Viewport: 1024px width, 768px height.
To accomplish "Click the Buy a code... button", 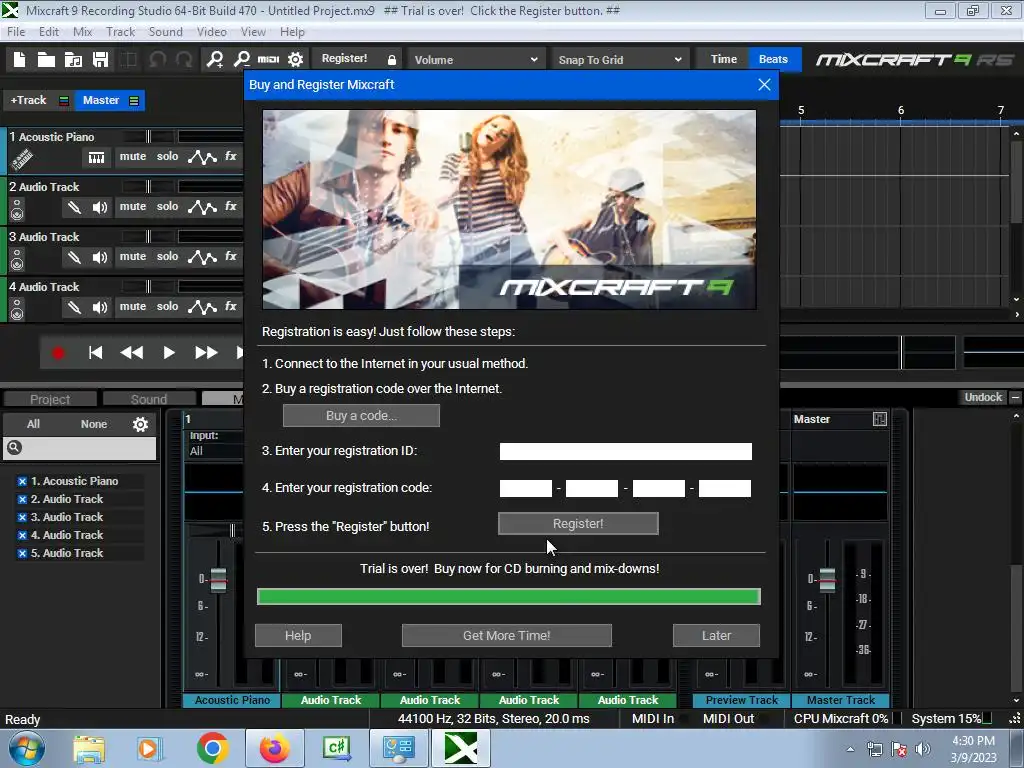I will (x=361, y=416).
